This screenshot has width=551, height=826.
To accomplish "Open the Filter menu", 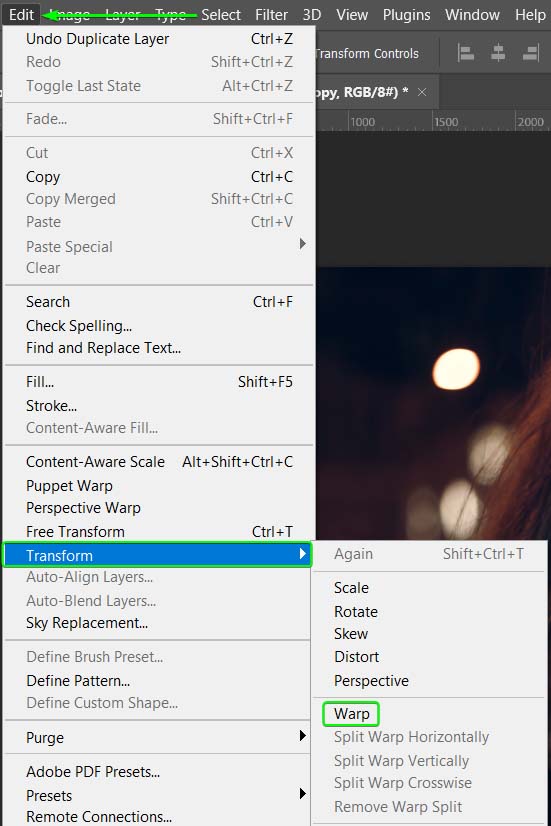I will pos(271,15).
